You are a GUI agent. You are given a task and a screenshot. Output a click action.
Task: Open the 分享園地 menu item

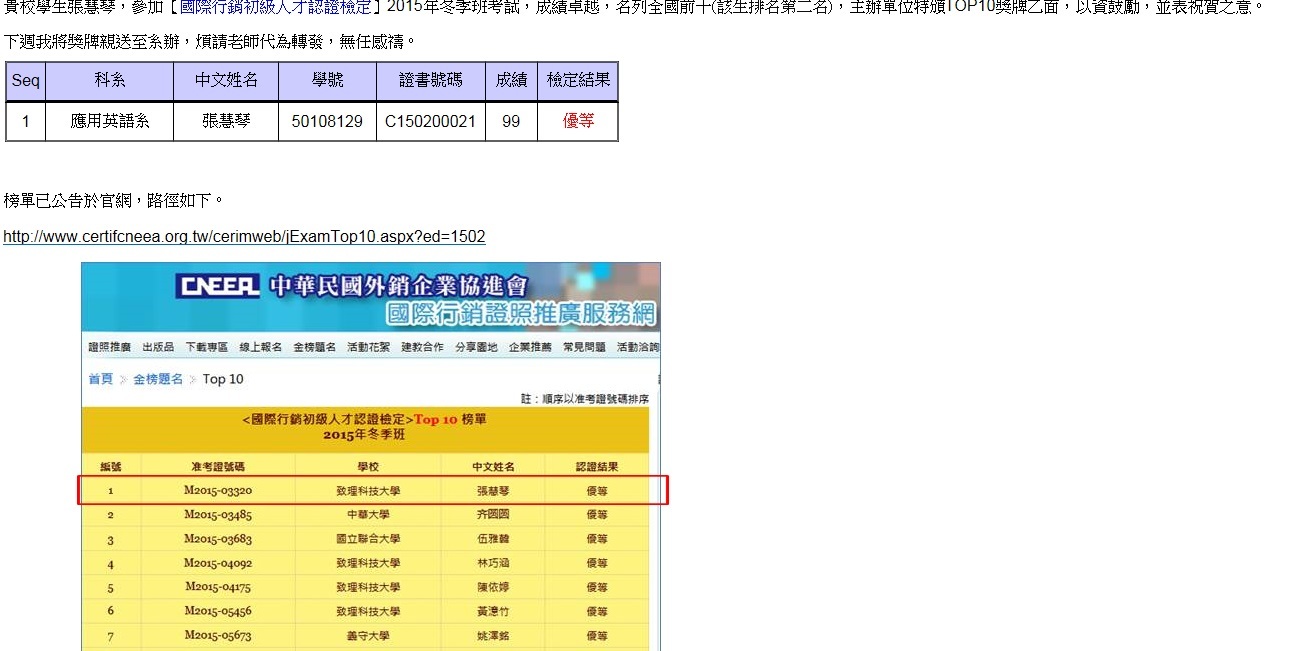tap(476, 347)
